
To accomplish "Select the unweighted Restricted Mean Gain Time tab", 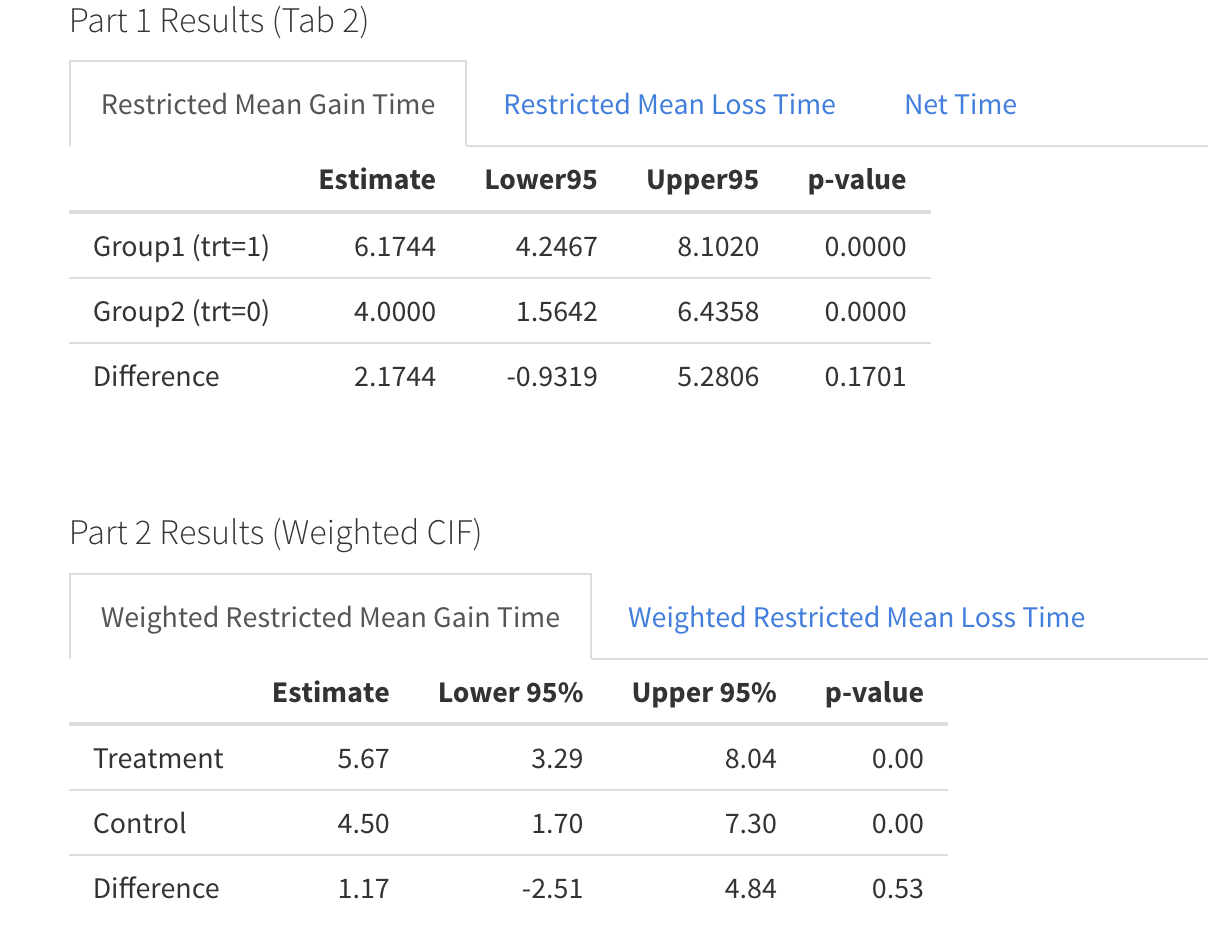I will [268, 105].
